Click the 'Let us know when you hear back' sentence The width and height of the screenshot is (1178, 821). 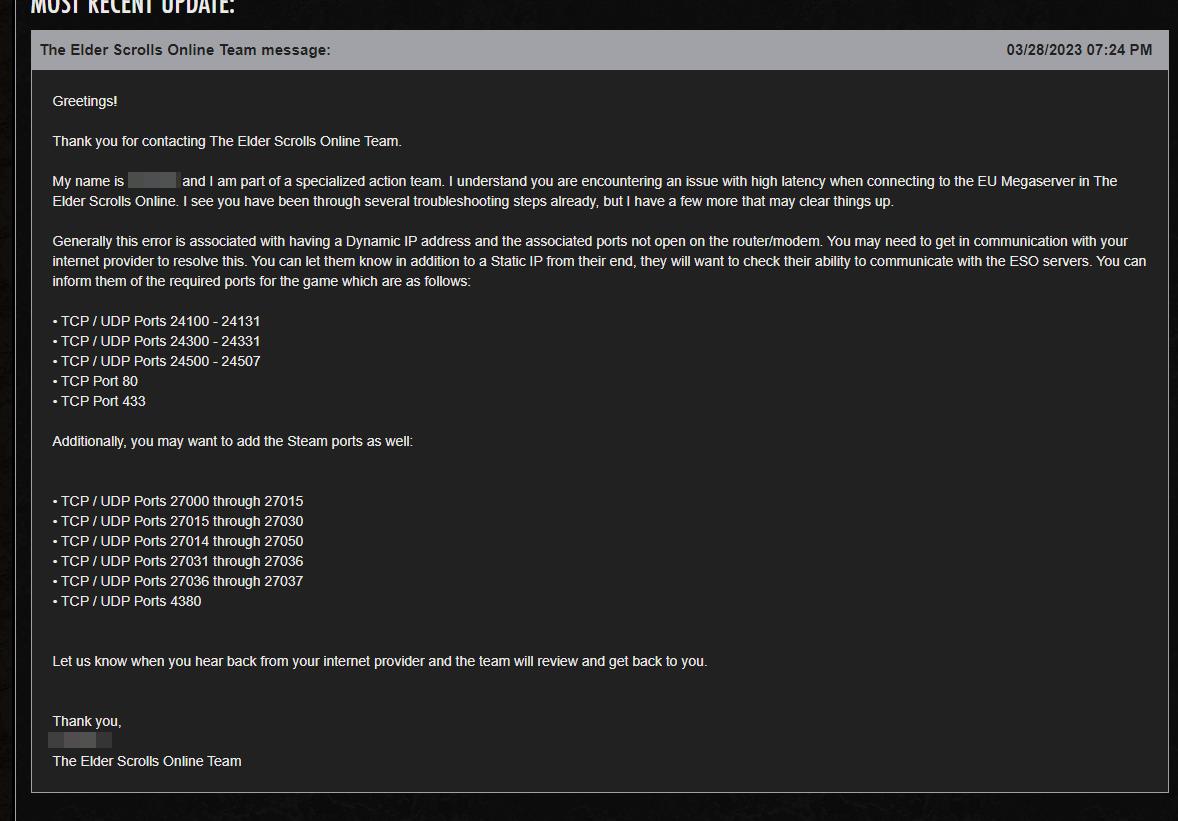pos(380,662)
